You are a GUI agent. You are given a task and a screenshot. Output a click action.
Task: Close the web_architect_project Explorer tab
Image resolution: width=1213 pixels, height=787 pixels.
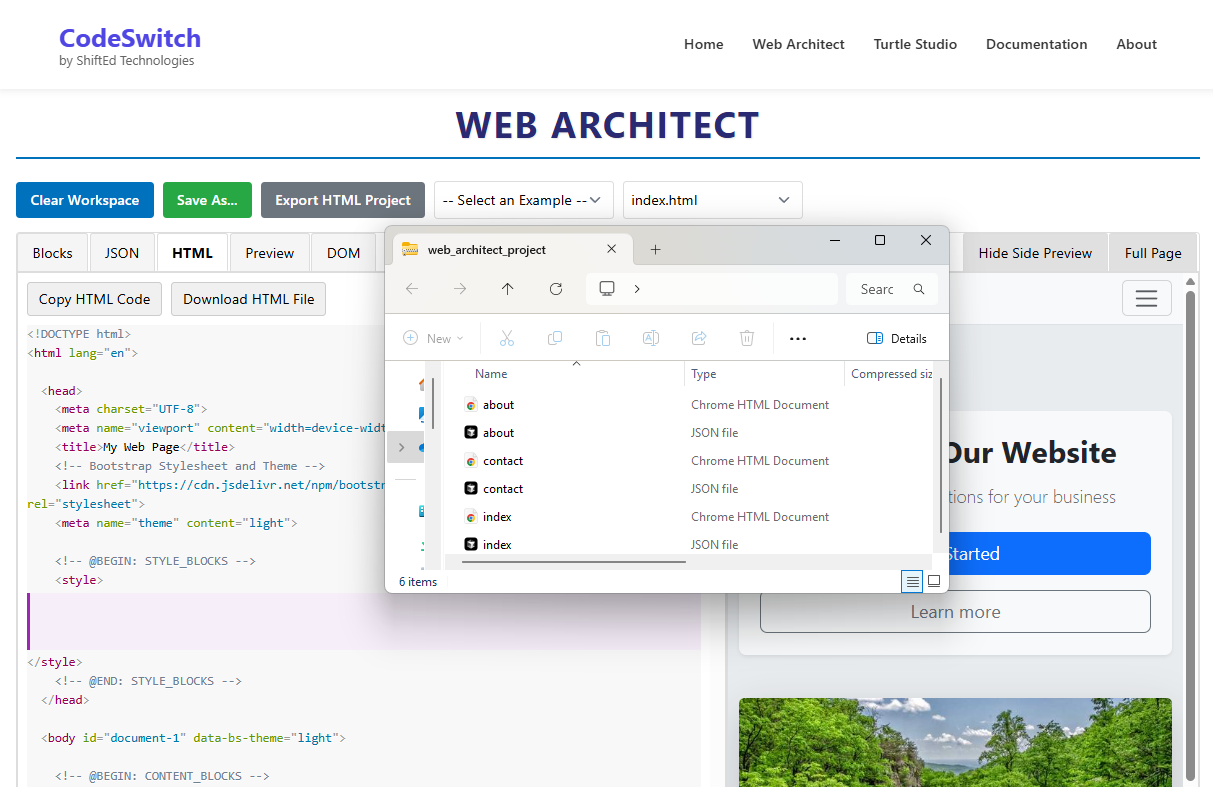pos(612,250)
